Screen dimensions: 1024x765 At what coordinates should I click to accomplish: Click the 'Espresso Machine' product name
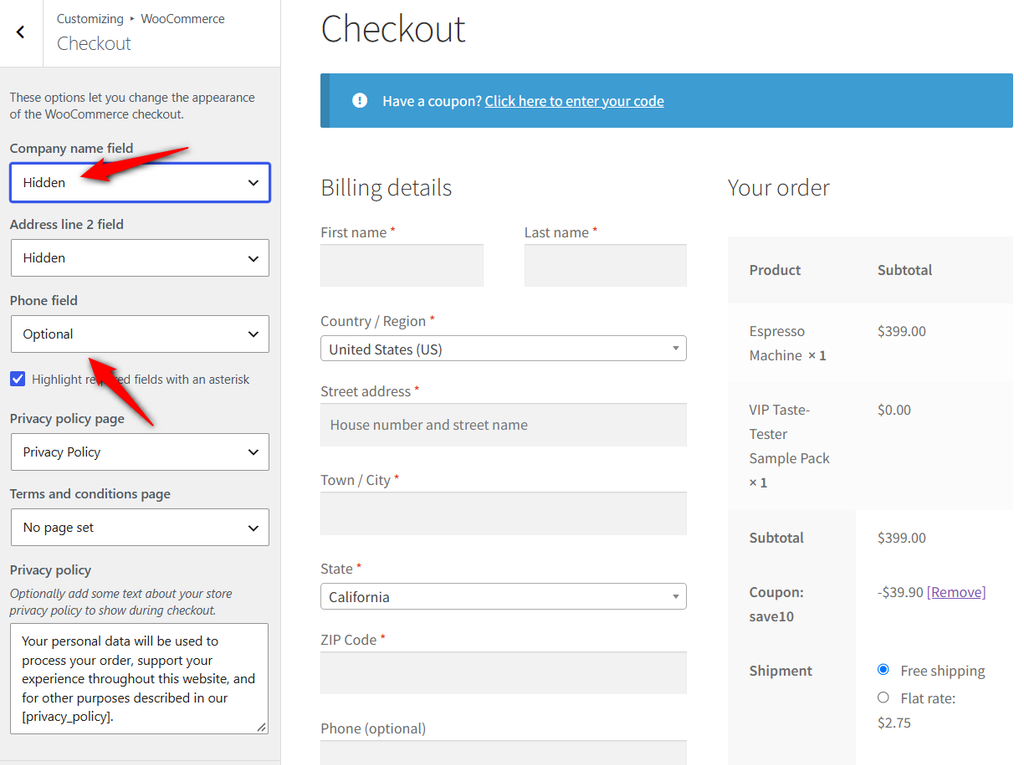click(777, 343)
